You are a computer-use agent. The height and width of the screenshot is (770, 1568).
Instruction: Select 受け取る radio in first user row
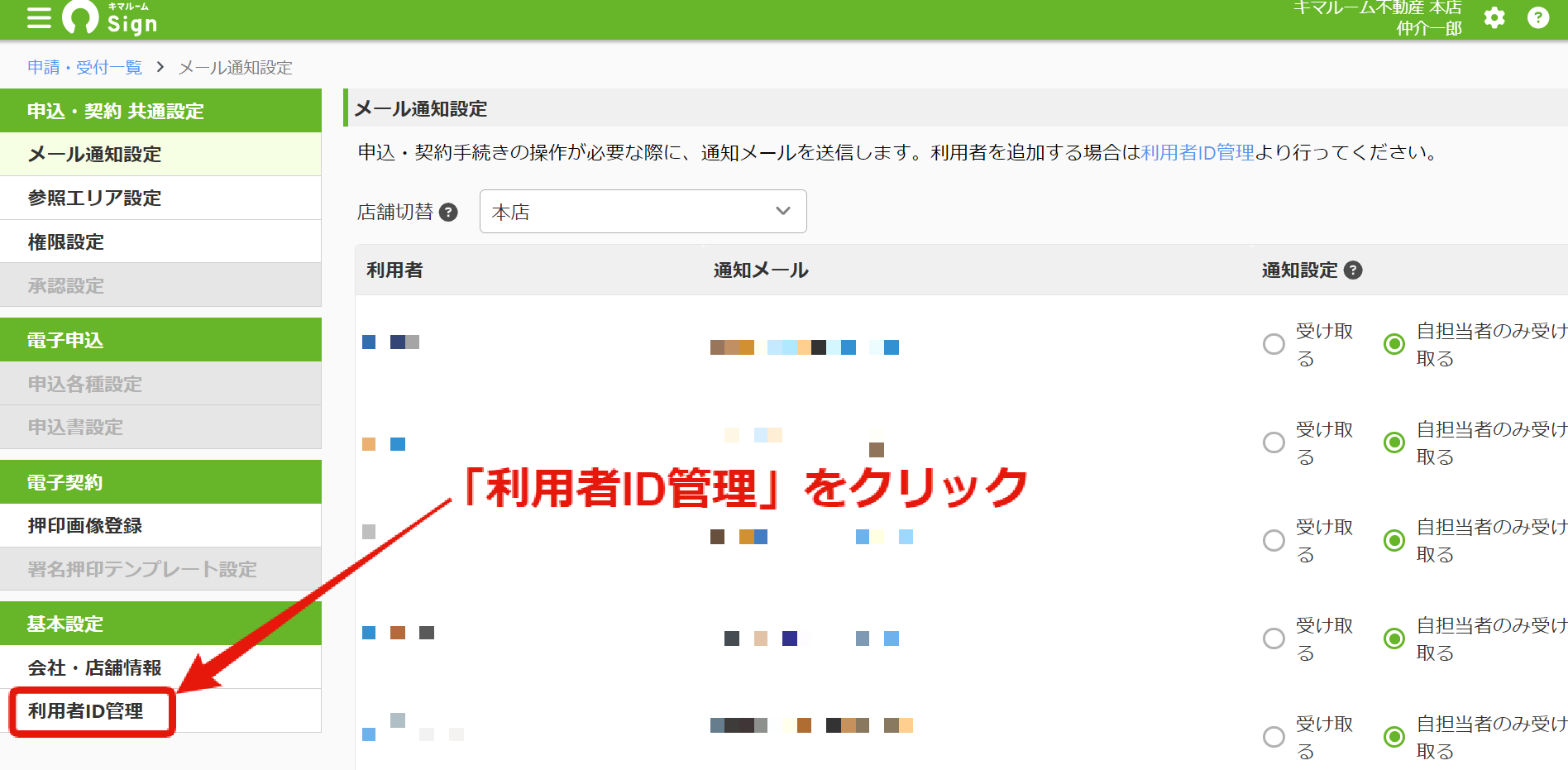pyautogui.click(x=1274, y=344)
